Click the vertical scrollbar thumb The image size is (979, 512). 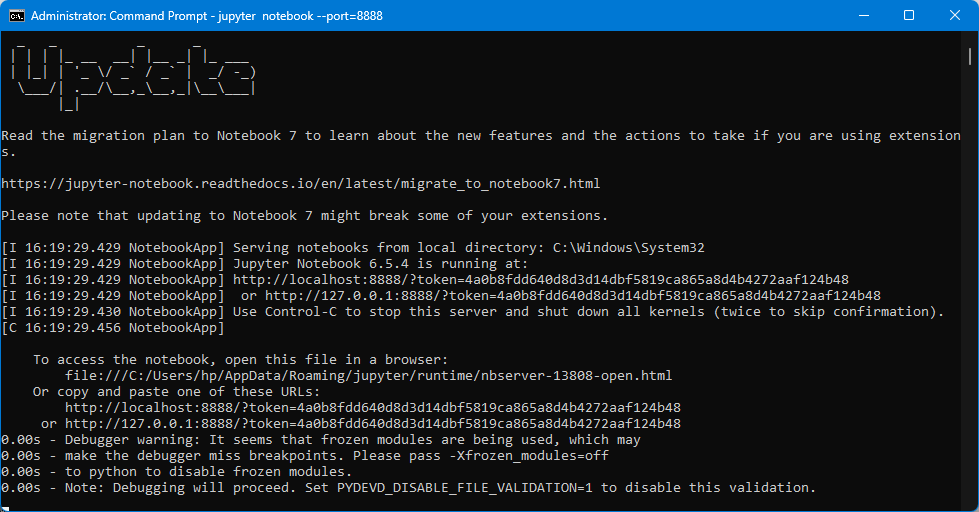[970, 57]
